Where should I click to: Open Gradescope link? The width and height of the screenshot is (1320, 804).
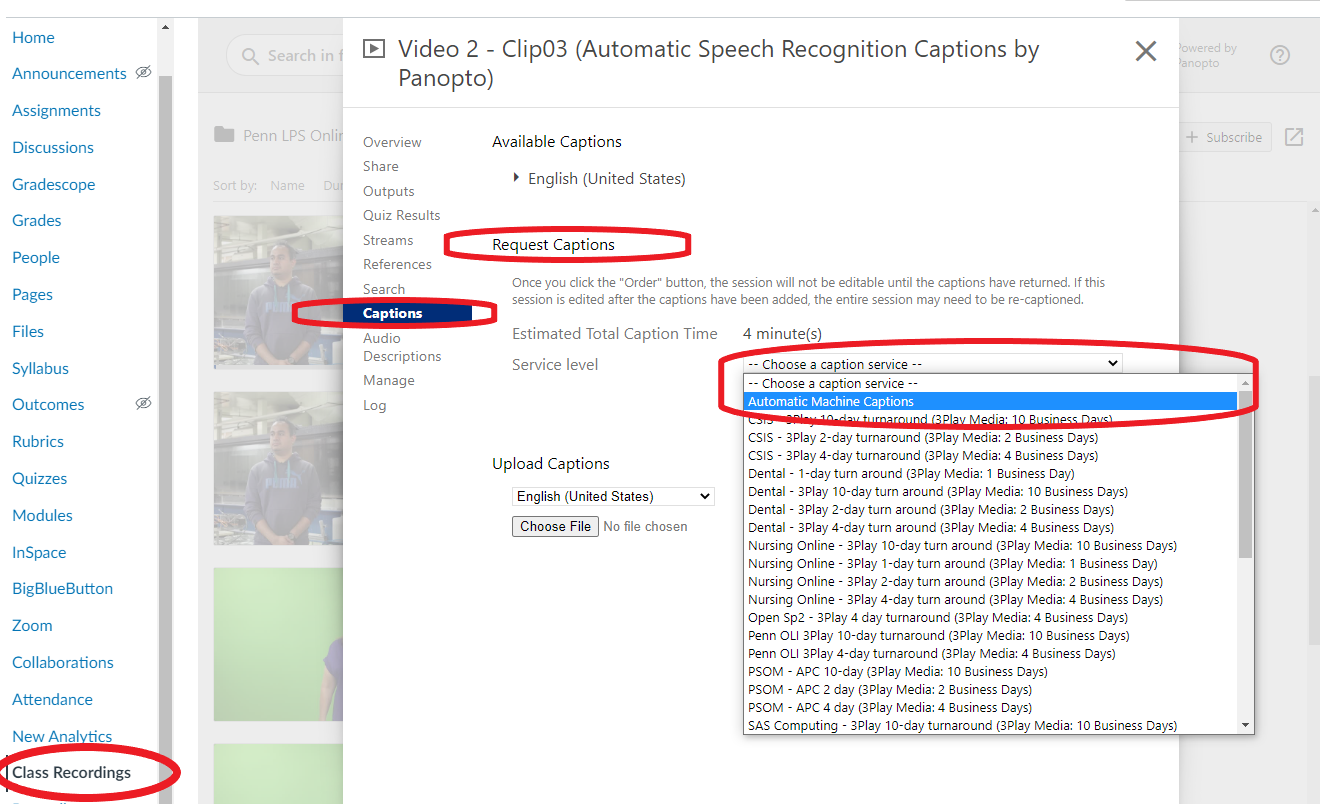54,184
